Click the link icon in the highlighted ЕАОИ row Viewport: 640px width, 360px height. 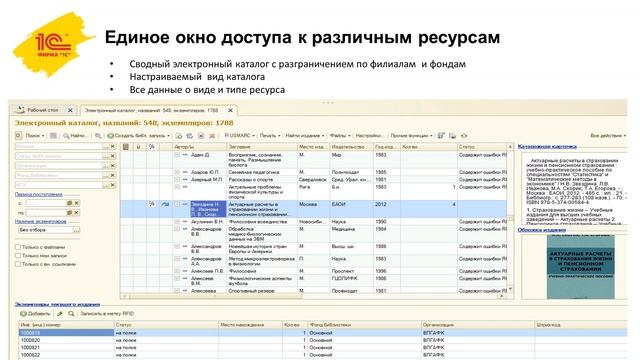[165, 204]
